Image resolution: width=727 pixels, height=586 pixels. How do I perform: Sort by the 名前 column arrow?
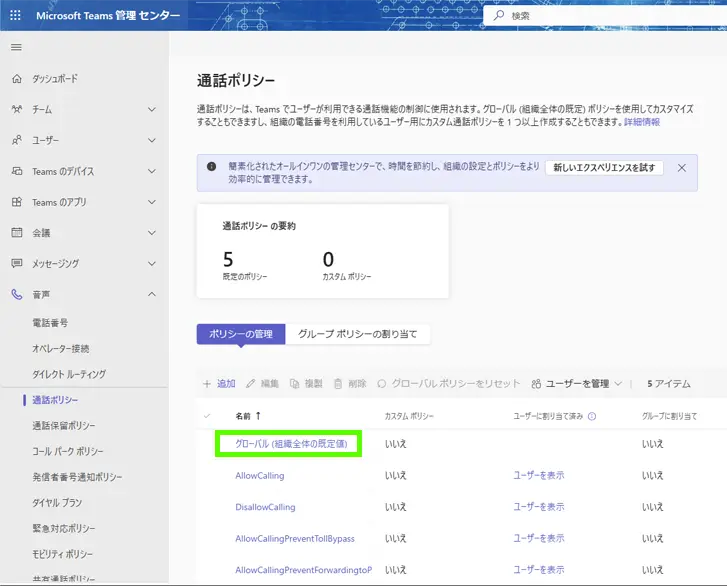pyautogui.click(x=258, y=416)
